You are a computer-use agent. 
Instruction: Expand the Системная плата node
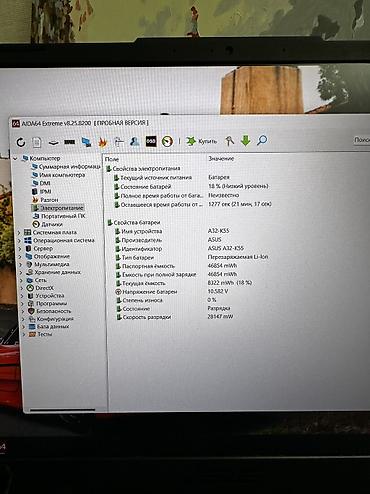tap(19, 232)
